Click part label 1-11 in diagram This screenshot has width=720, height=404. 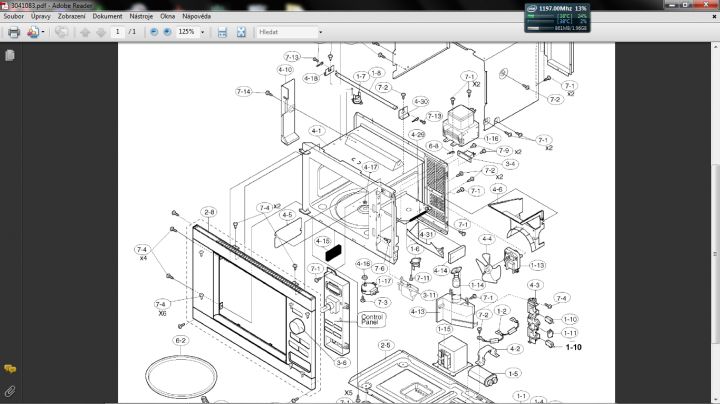point(570,333)
